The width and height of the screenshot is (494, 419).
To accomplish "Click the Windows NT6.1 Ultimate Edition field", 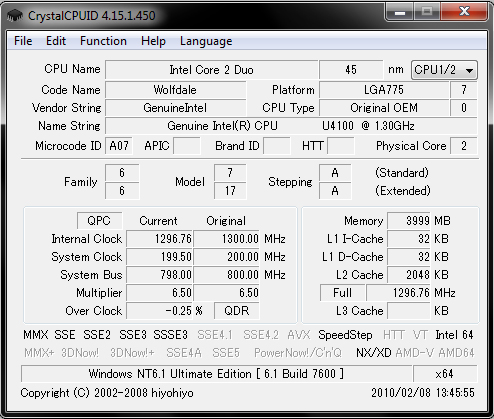I will pos(217,374).
